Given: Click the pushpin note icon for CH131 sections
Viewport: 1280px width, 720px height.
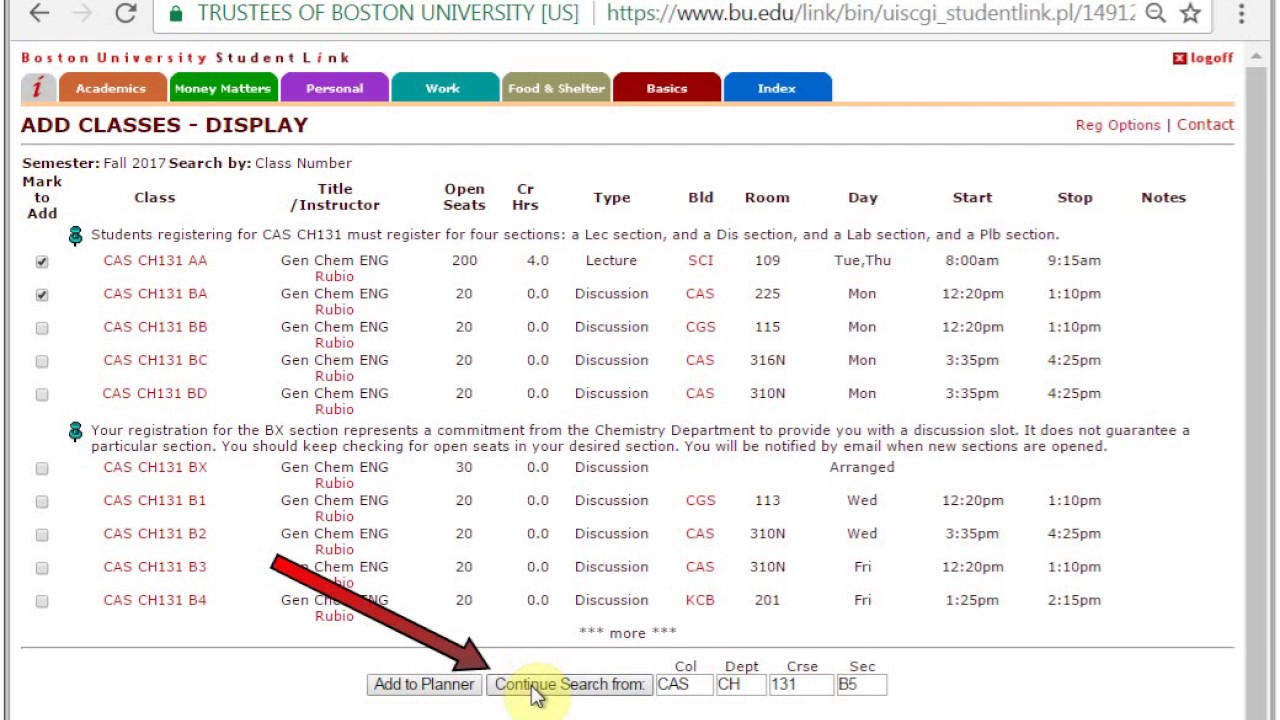Looking at the screenshot, I should (75, 235).
